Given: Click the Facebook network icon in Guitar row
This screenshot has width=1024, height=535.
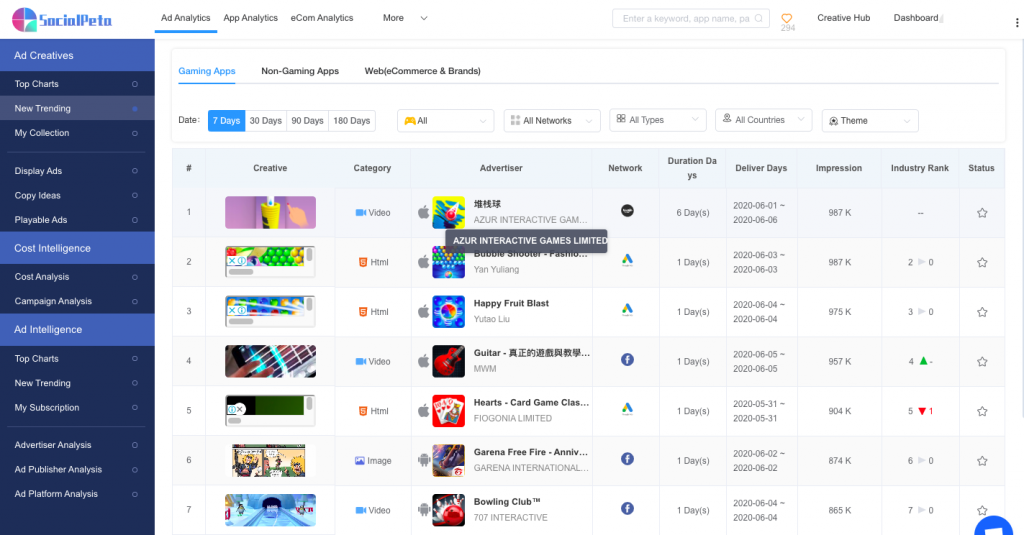Looking at the screenshot, I should click(627, 359).
